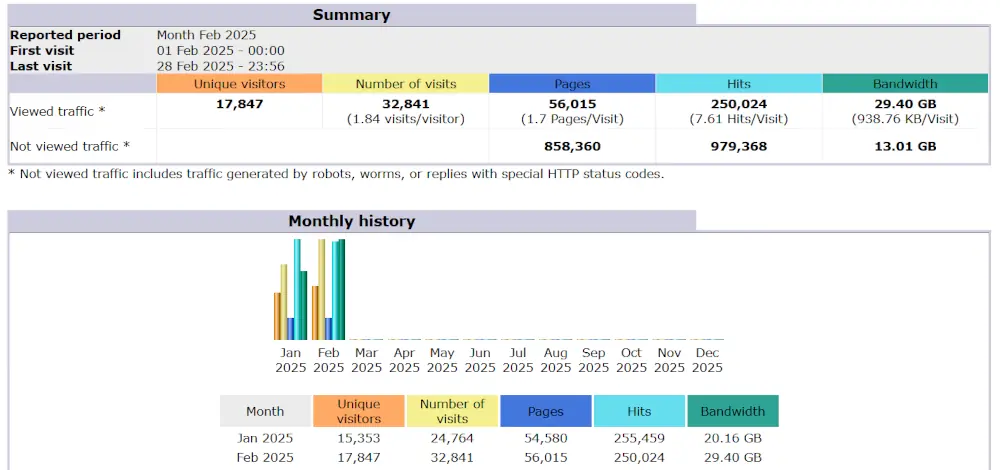Select the "Last visit" label
1000x470 pixels.
(x=41, y=66)
